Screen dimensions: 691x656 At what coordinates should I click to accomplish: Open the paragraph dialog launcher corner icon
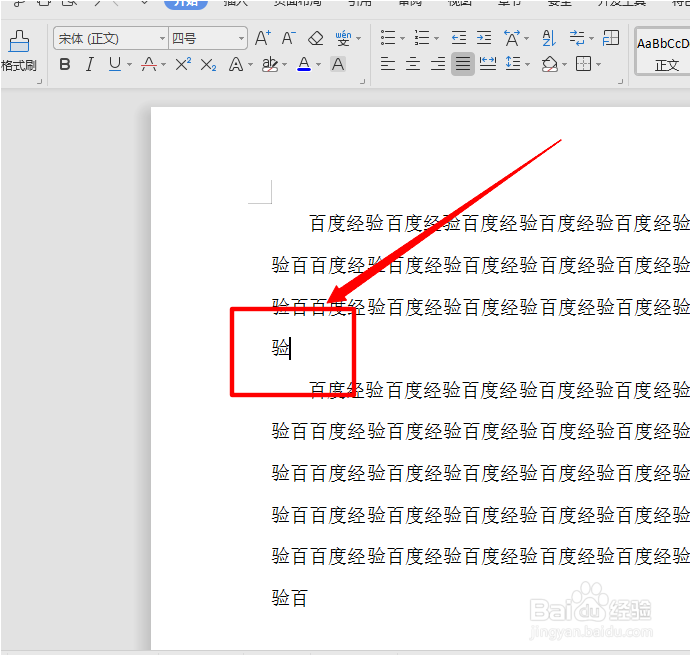(620, 81)
